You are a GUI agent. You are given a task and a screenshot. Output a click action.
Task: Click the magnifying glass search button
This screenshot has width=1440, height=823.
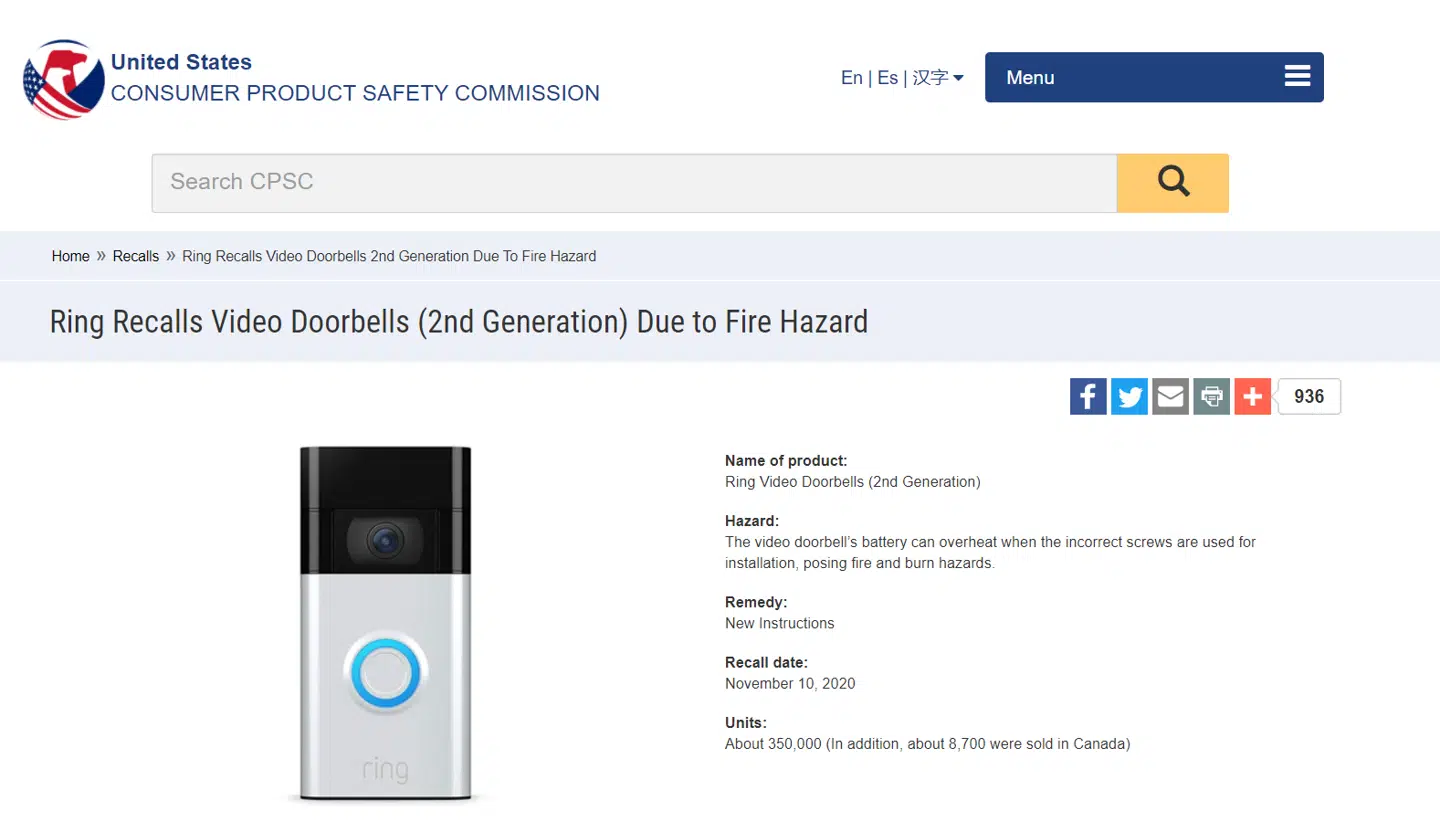point(1172,183)
